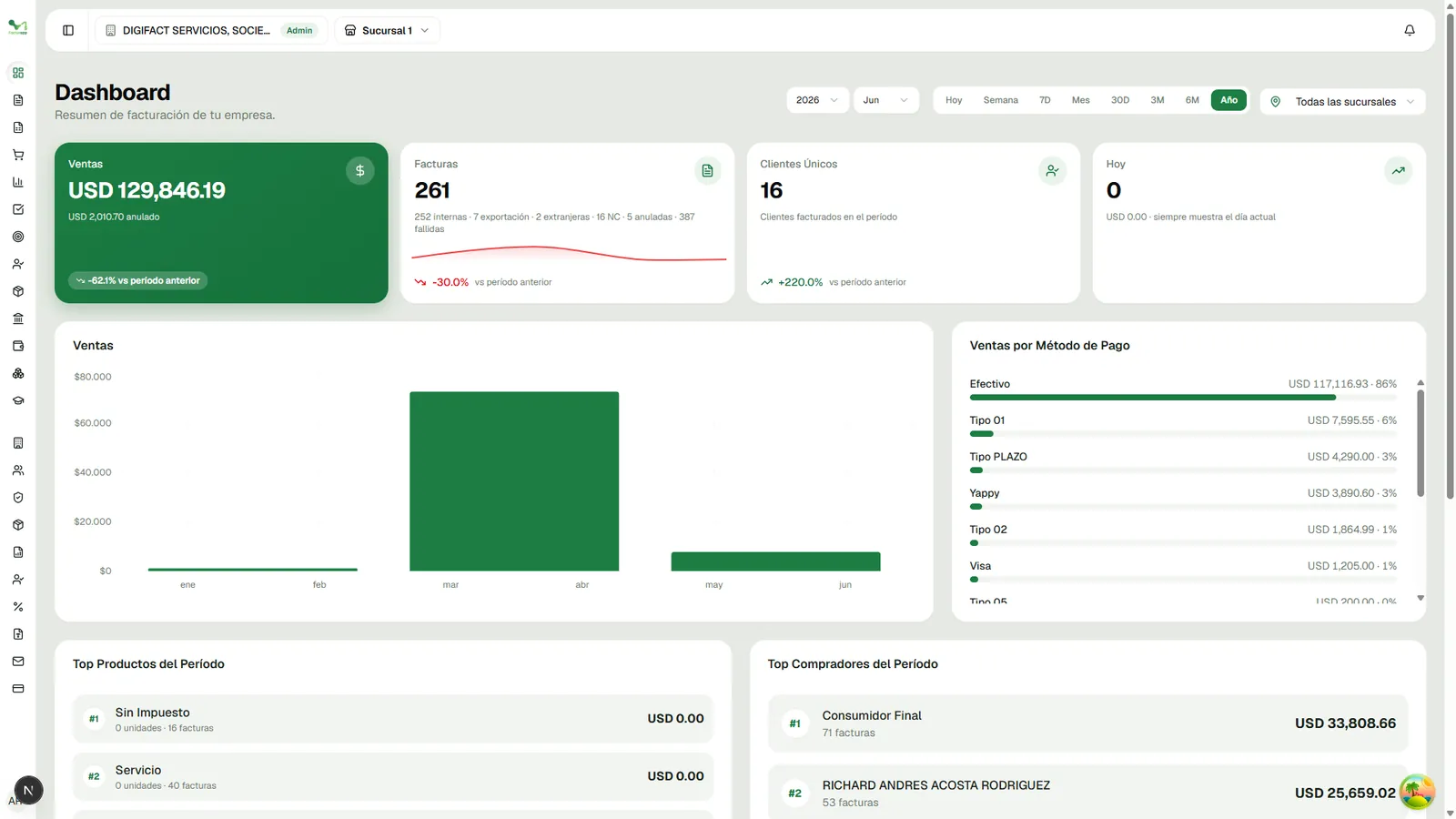1456x819 pixels.
Task: Select the Año period filter
Action: pos(1228,100)
